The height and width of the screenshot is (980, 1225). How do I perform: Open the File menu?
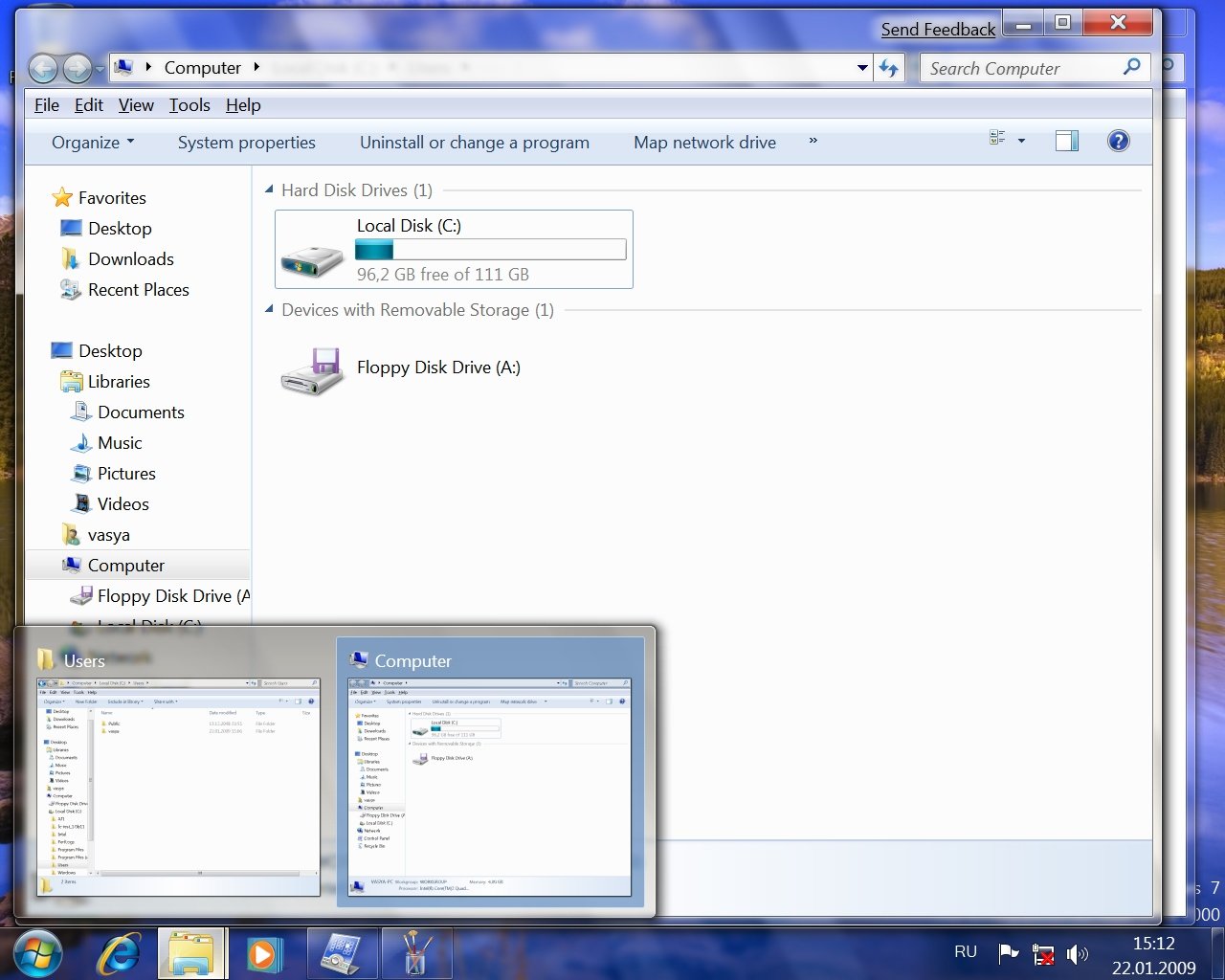point(47,105)
